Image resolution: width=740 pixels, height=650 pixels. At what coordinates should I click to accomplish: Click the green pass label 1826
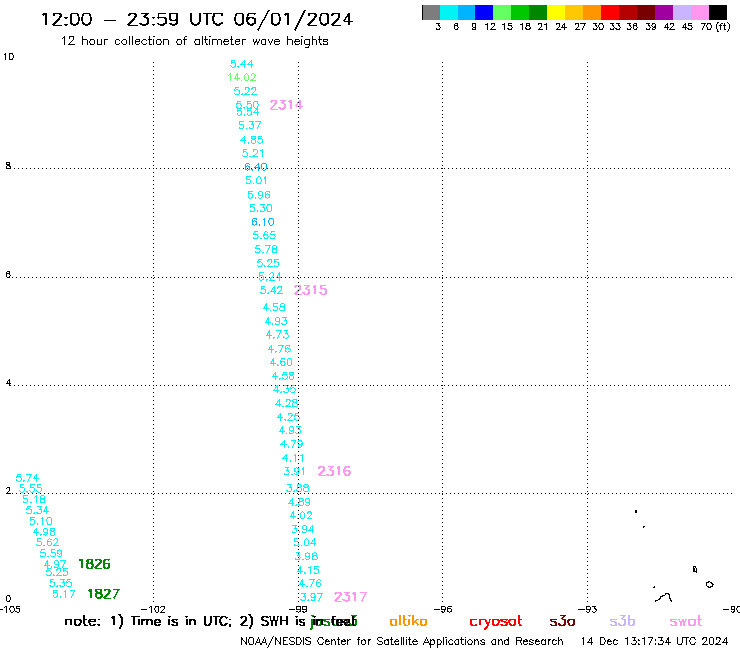[94, 564]
